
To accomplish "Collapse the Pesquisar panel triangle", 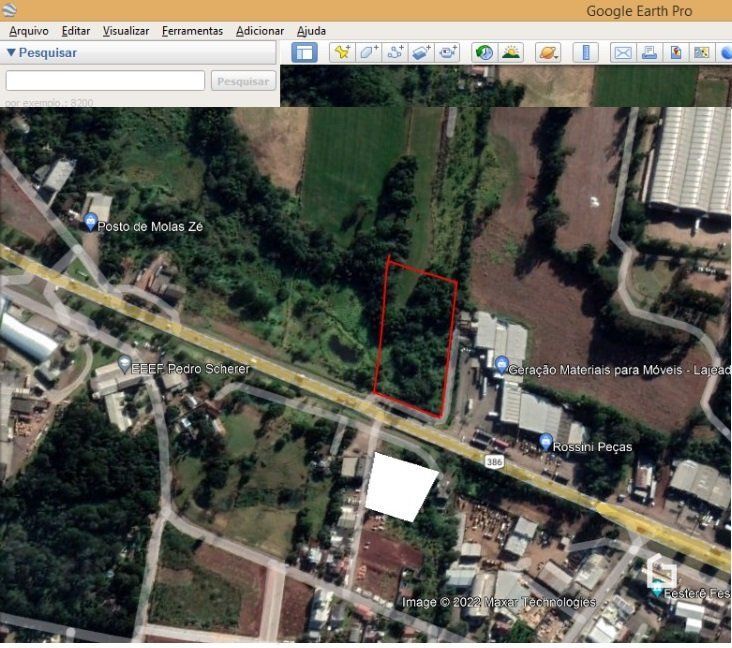I will pos(11,52).
